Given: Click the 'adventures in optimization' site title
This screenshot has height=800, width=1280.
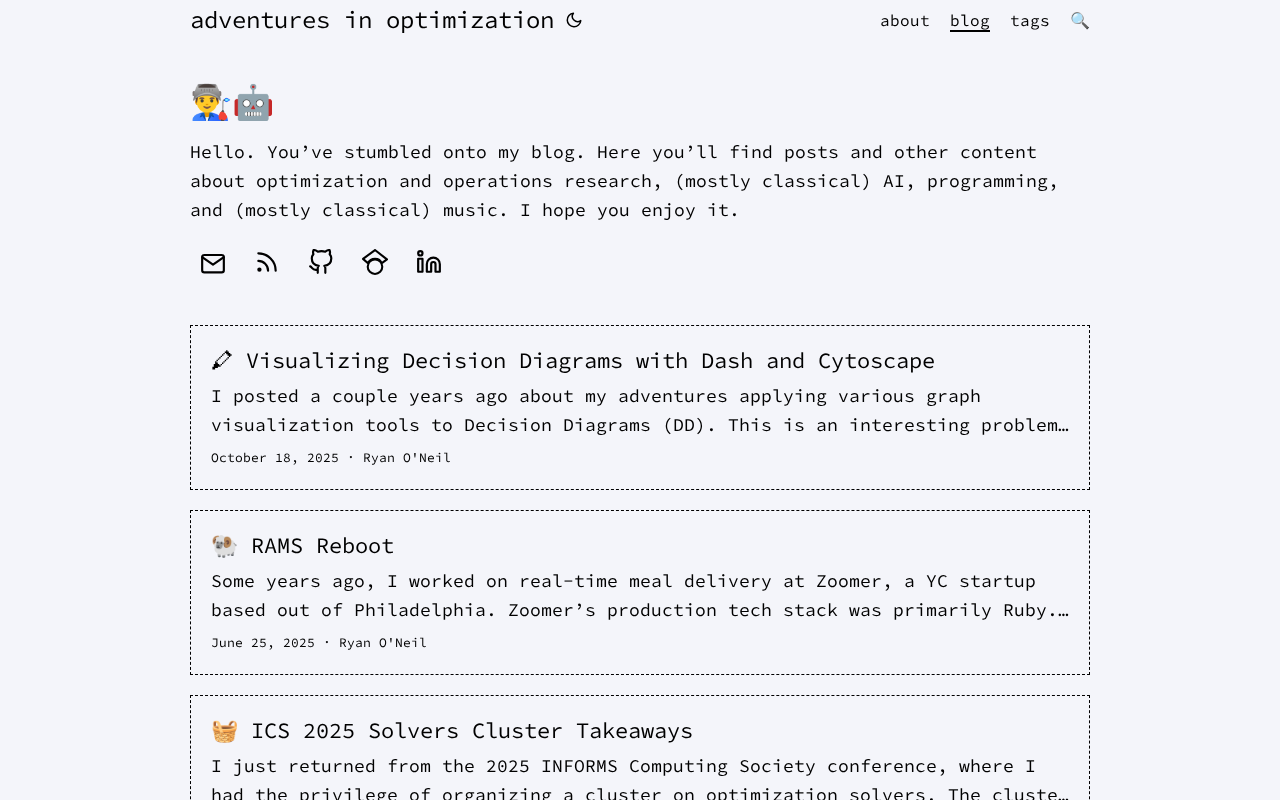Looking at the screenshot, I should click(x=372, y=20).
